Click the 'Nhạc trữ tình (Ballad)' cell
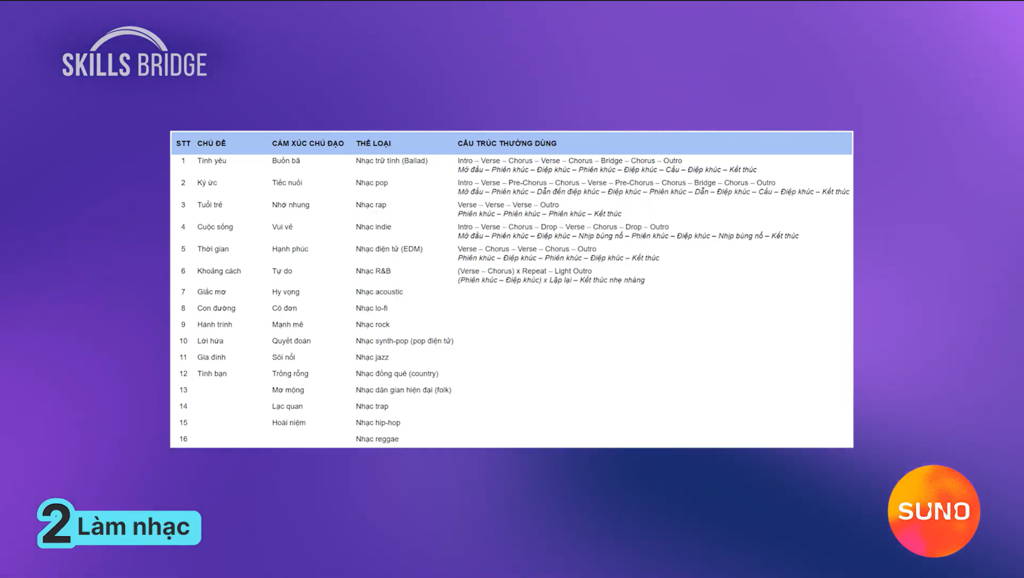This screenshot has height=578, width=1024. pos(391,161)
